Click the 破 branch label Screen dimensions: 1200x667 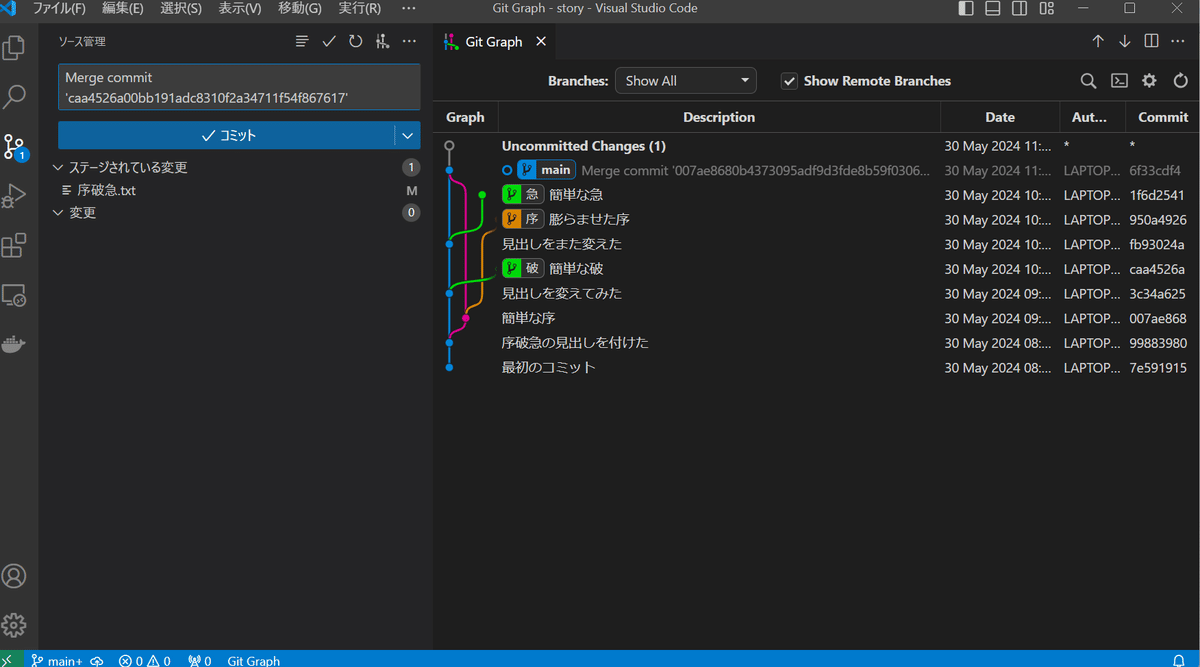coord(523,268)
